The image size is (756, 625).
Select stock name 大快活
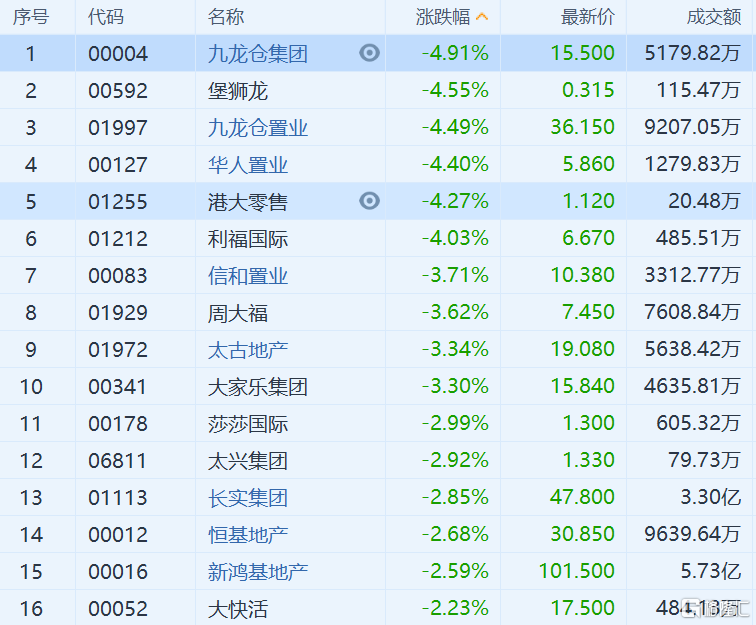coord(238,609)
